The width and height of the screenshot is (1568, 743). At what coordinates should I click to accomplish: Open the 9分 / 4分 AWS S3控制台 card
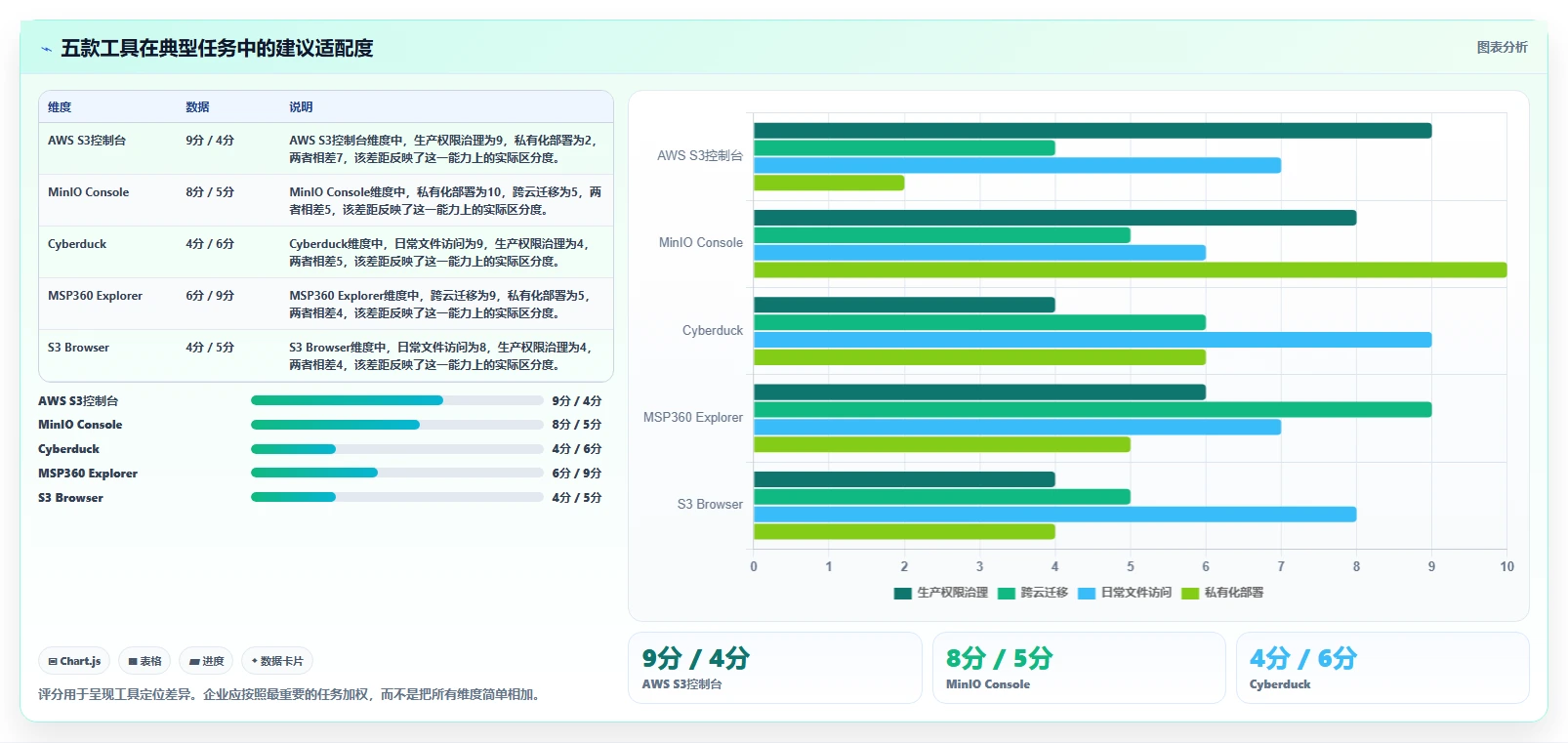point(775,668)
